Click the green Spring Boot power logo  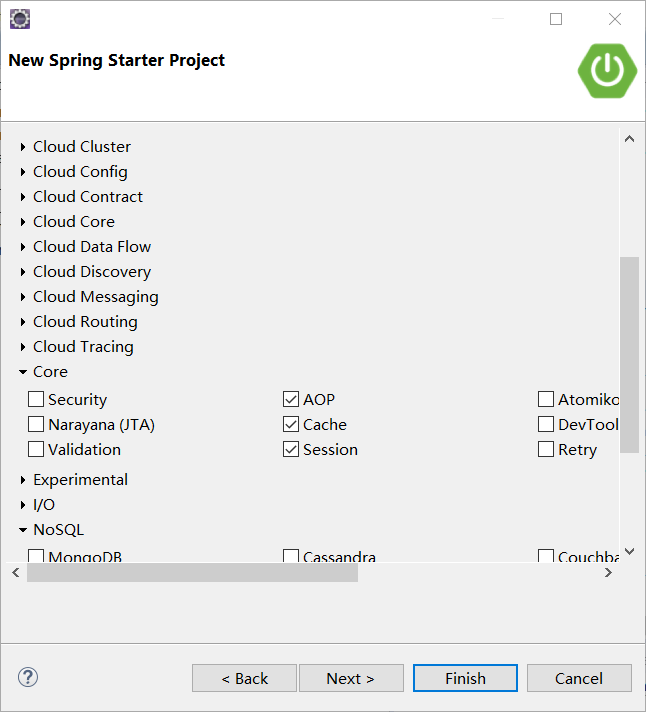point(607,70)
